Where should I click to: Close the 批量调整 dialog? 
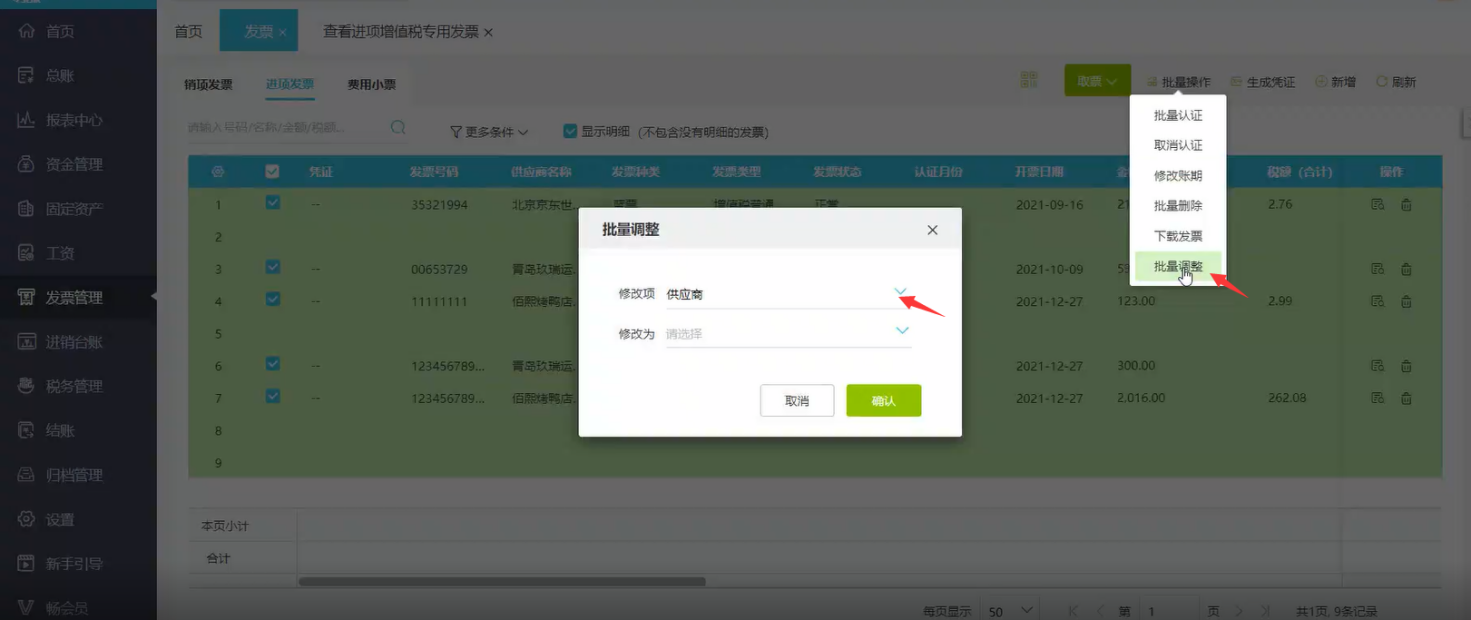coord(932,230)
